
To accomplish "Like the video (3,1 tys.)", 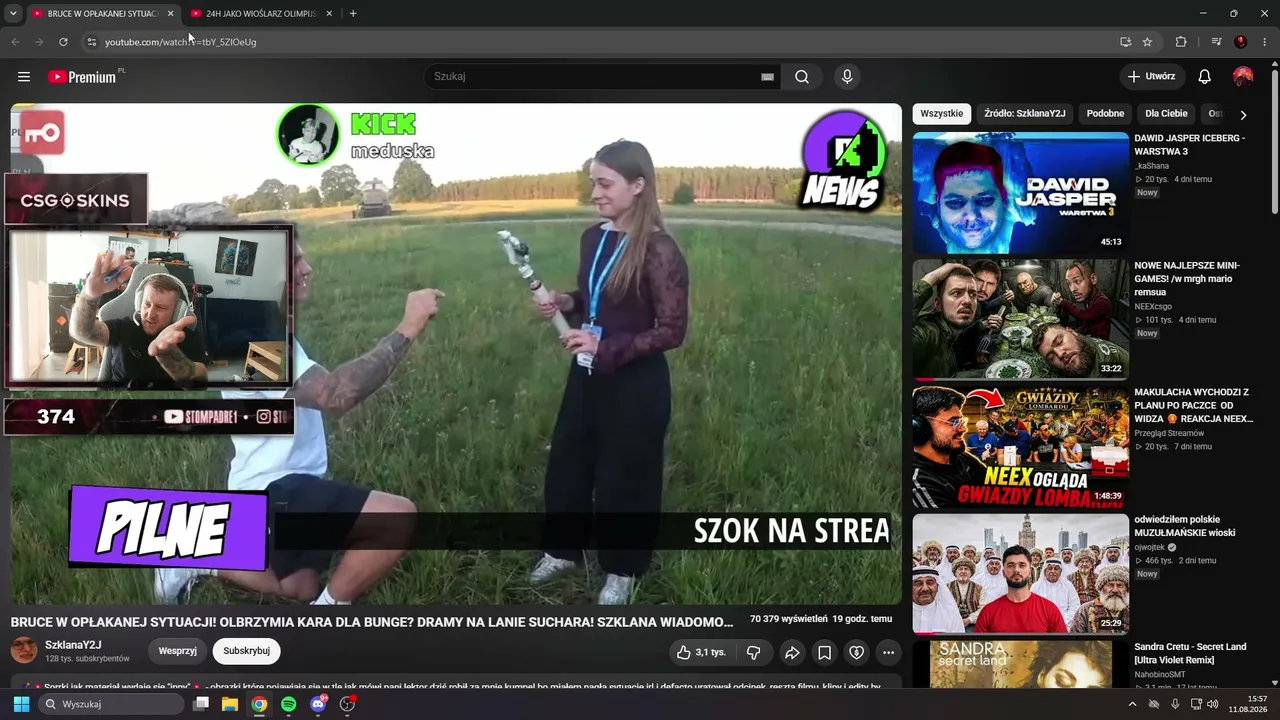I will (701, 653).
